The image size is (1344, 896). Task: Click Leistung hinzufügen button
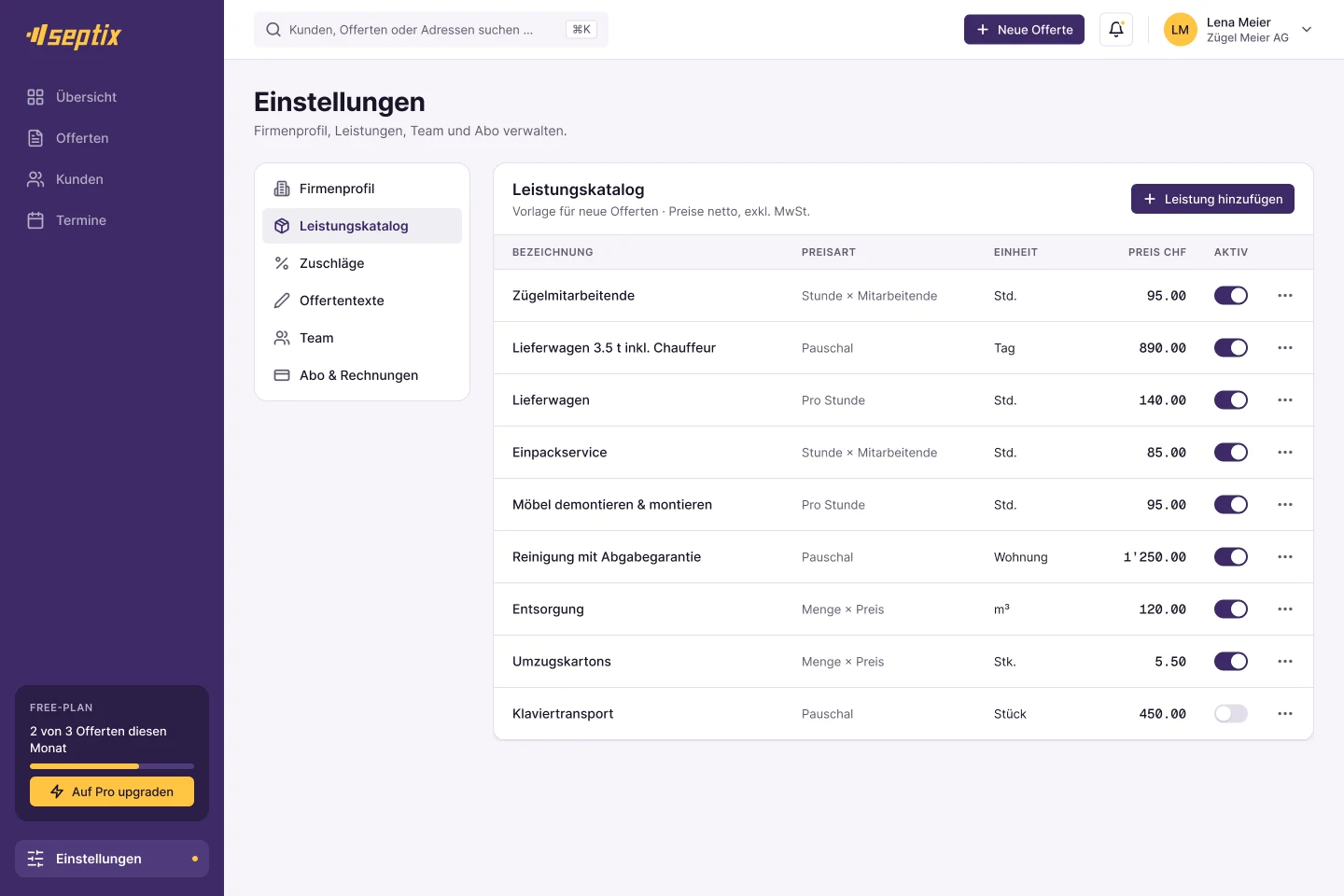(1212, 199)
